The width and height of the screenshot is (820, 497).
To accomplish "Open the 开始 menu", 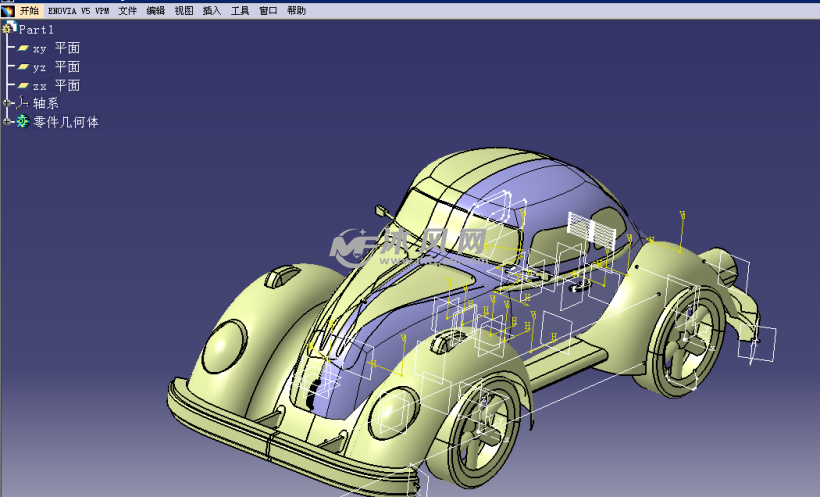I will pyautogui.click(x=30, y=10).
